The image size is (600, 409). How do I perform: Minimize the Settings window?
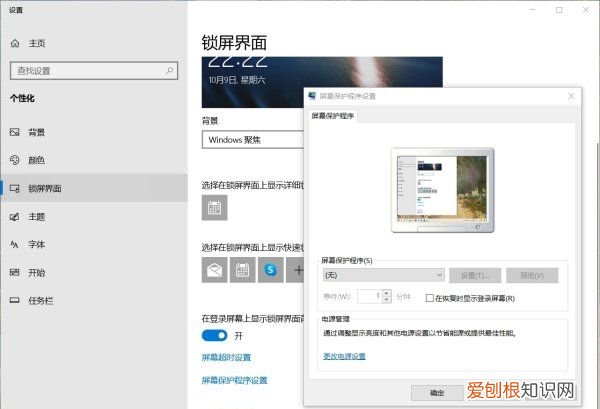532,10
